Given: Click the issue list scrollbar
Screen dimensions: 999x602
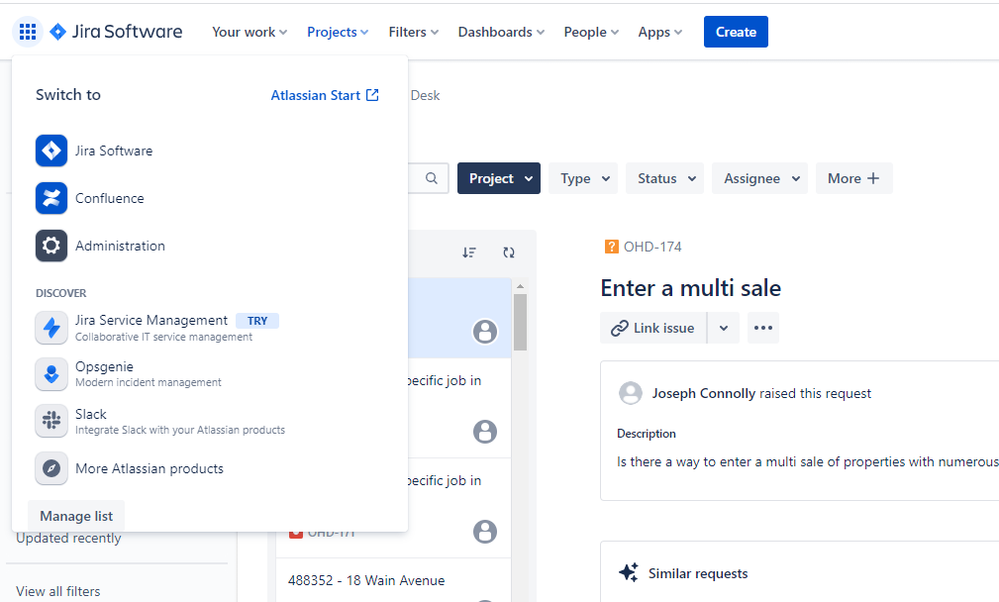Looking at the screenshot, I should pos(520,322).
